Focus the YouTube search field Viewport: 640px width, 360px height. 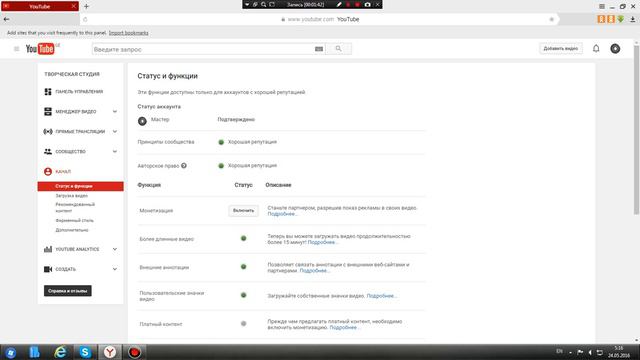click(203, 49)
